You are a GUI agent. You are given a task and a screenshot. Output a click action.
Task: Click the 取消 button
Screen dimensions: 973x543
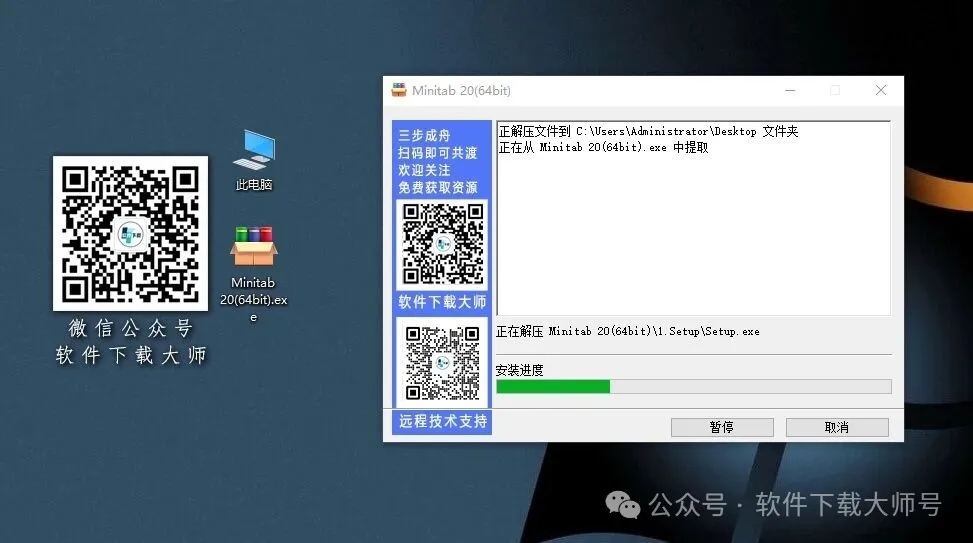click(x=836, y=427)
